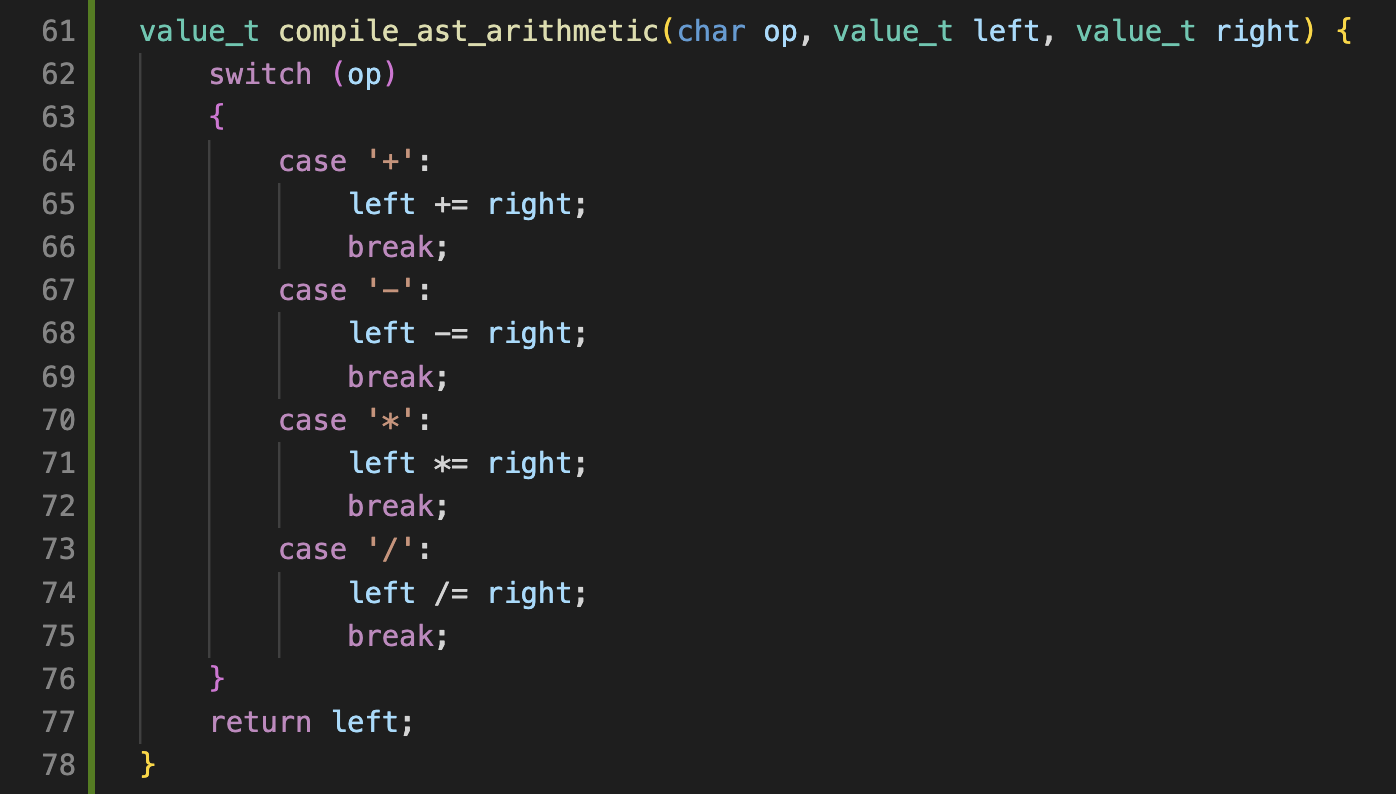Viewport: 1396px width, 794px height.
Task: Click line number 61 in the gutter
Action: point(59,31)
